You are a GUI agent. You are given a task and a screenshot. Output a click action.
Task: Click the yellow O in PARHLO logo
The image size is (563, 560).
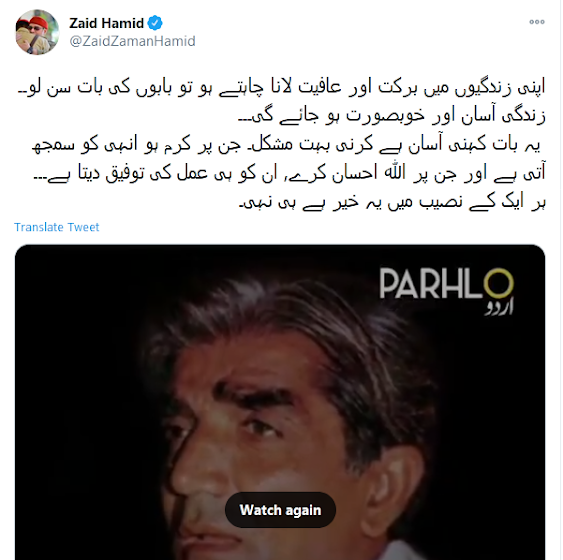tap(499, 284)
